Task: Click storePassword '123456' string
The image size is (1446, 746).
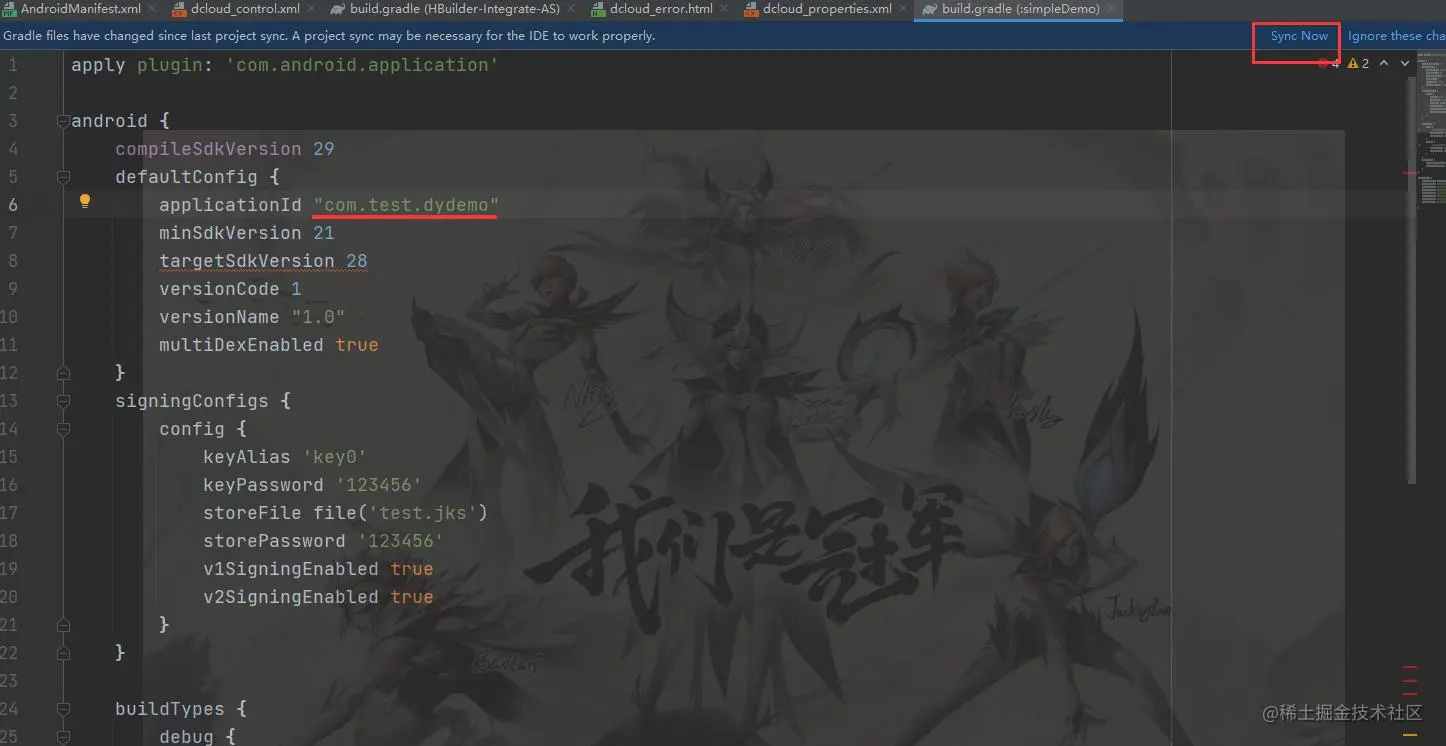Action: (400, 541)
